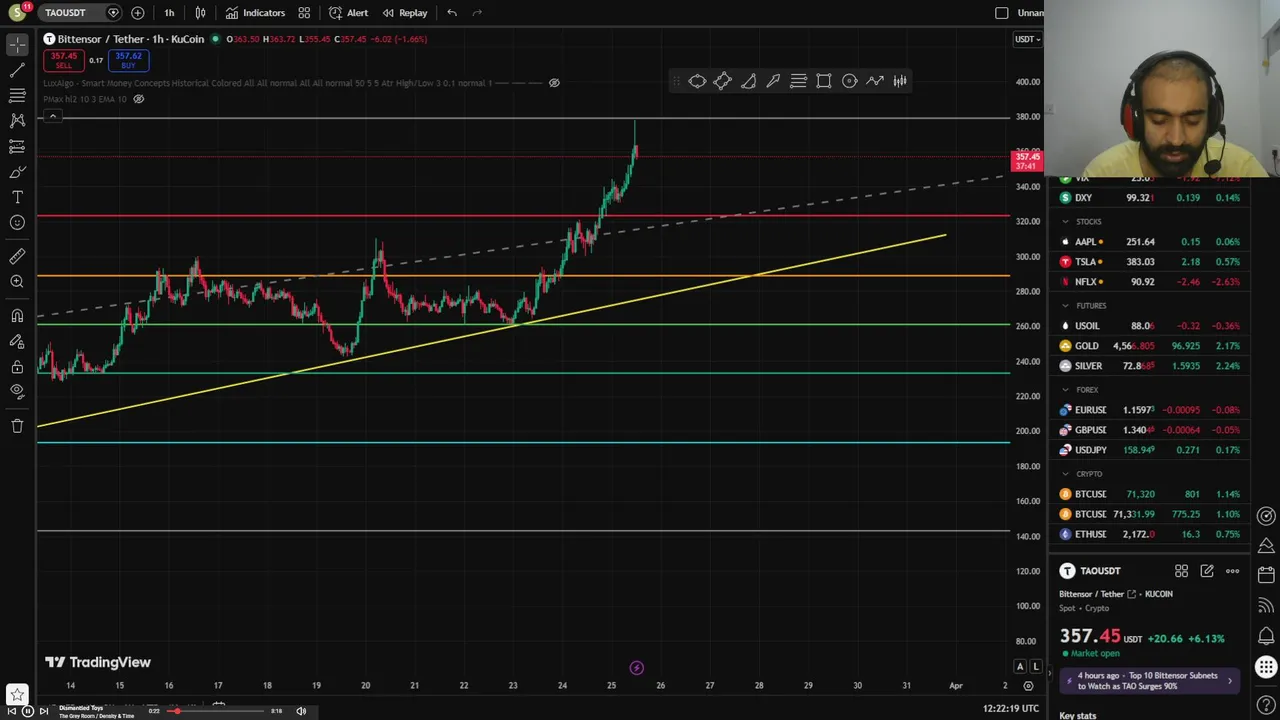
Task: Open the Top 10 Bittensor Subnets news link
Action: pyautogui.click(x=1151, y=681)
